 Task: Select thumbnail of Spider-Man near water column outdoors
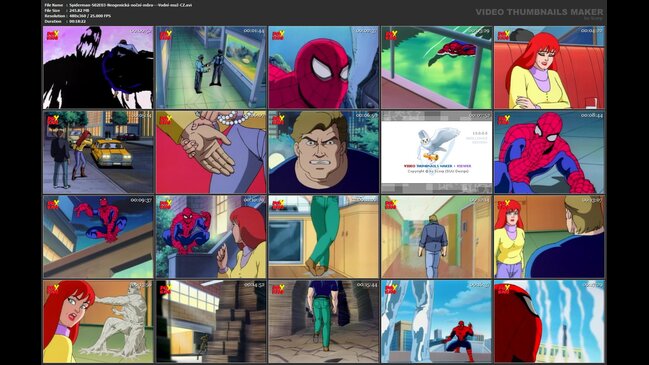point(437,322)
